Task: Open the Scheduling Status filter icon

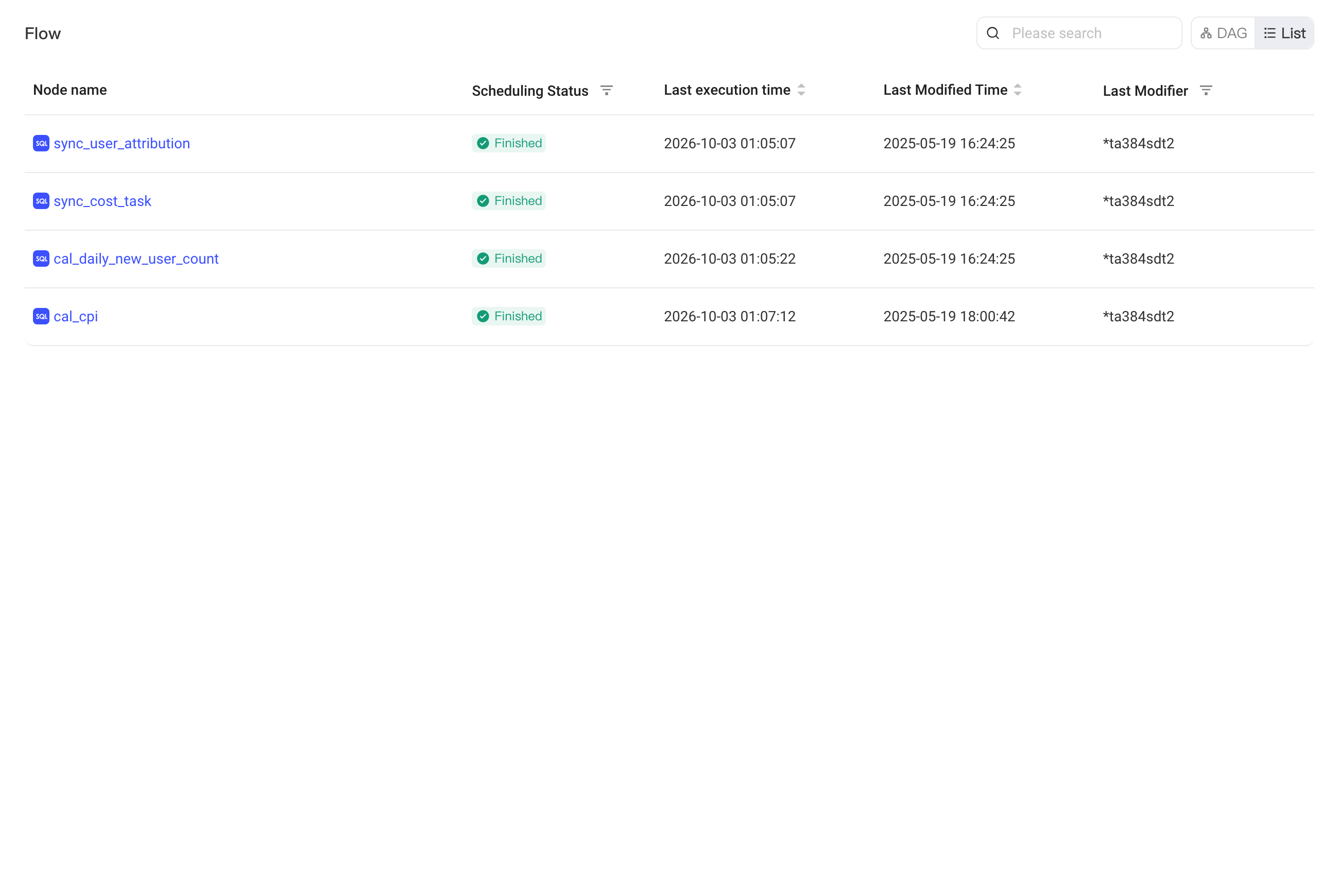Action: click(606, 90)
